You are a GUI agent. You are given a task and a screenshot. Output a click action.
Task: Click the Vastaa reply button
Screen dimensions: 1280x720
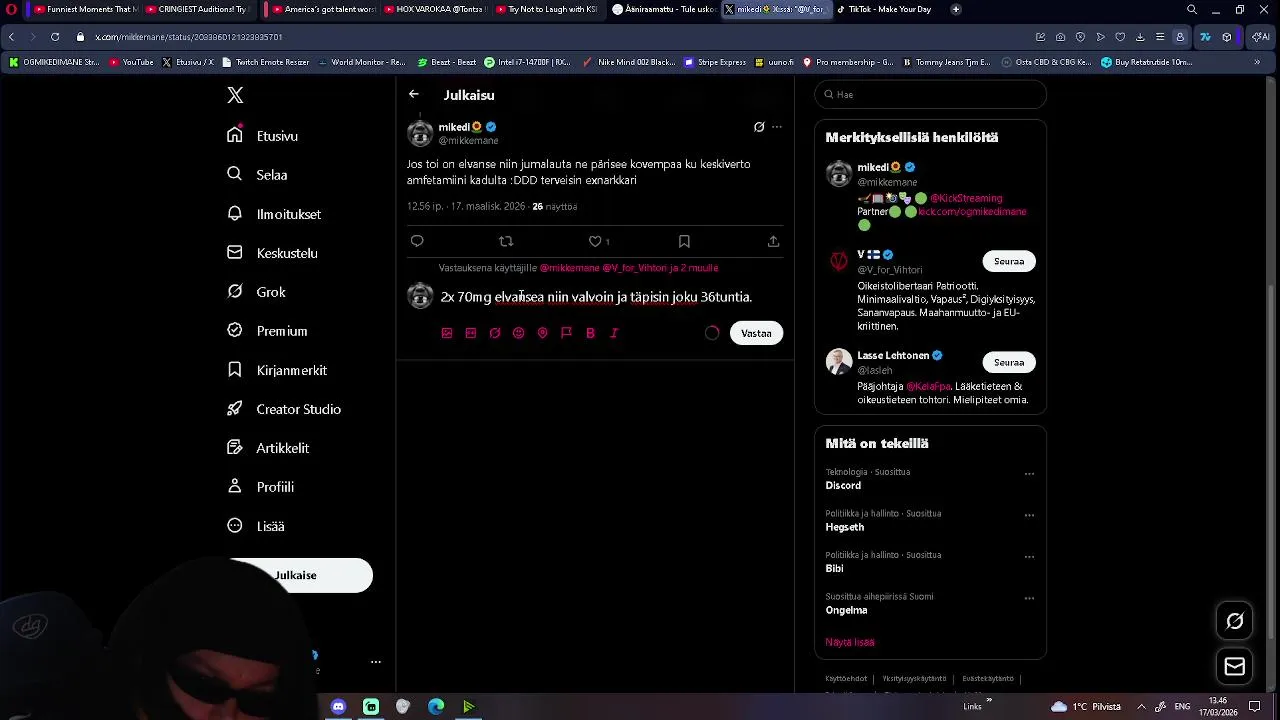pos(756,333)
